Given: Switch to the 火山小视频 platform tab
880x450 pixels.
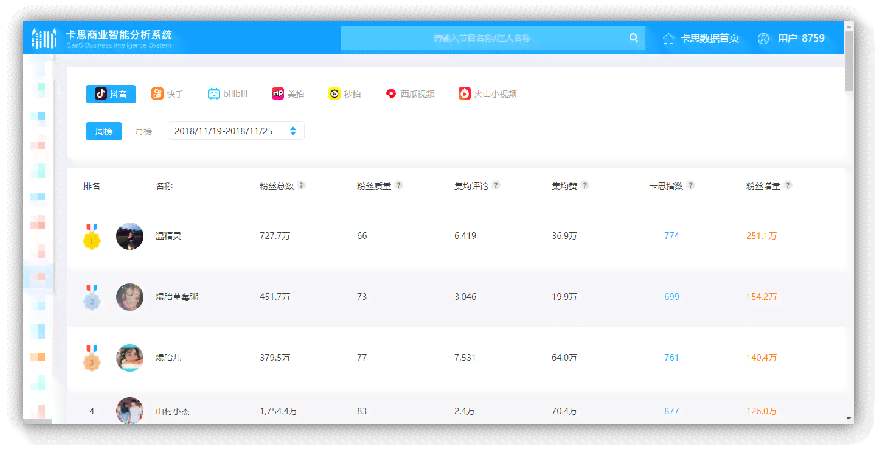Looking at the screenshot, I should click(x=488, y=94).
